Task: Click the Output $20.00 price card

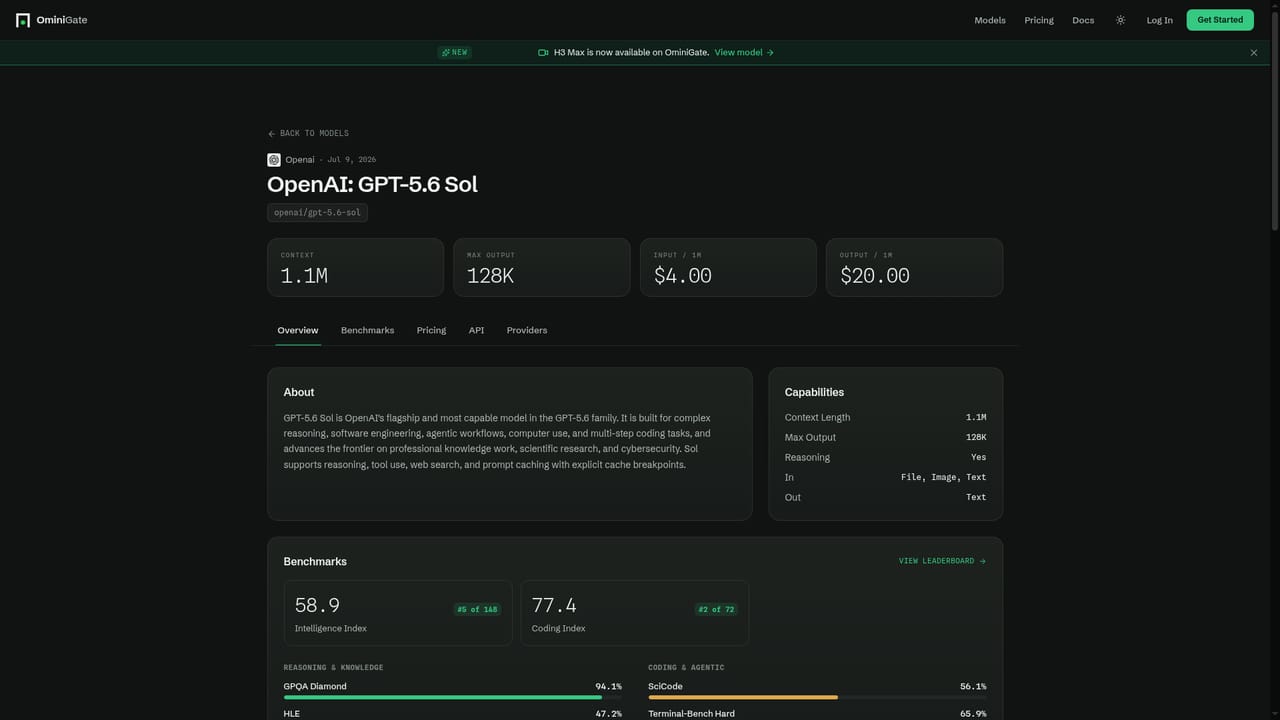Action: [914, 267]
